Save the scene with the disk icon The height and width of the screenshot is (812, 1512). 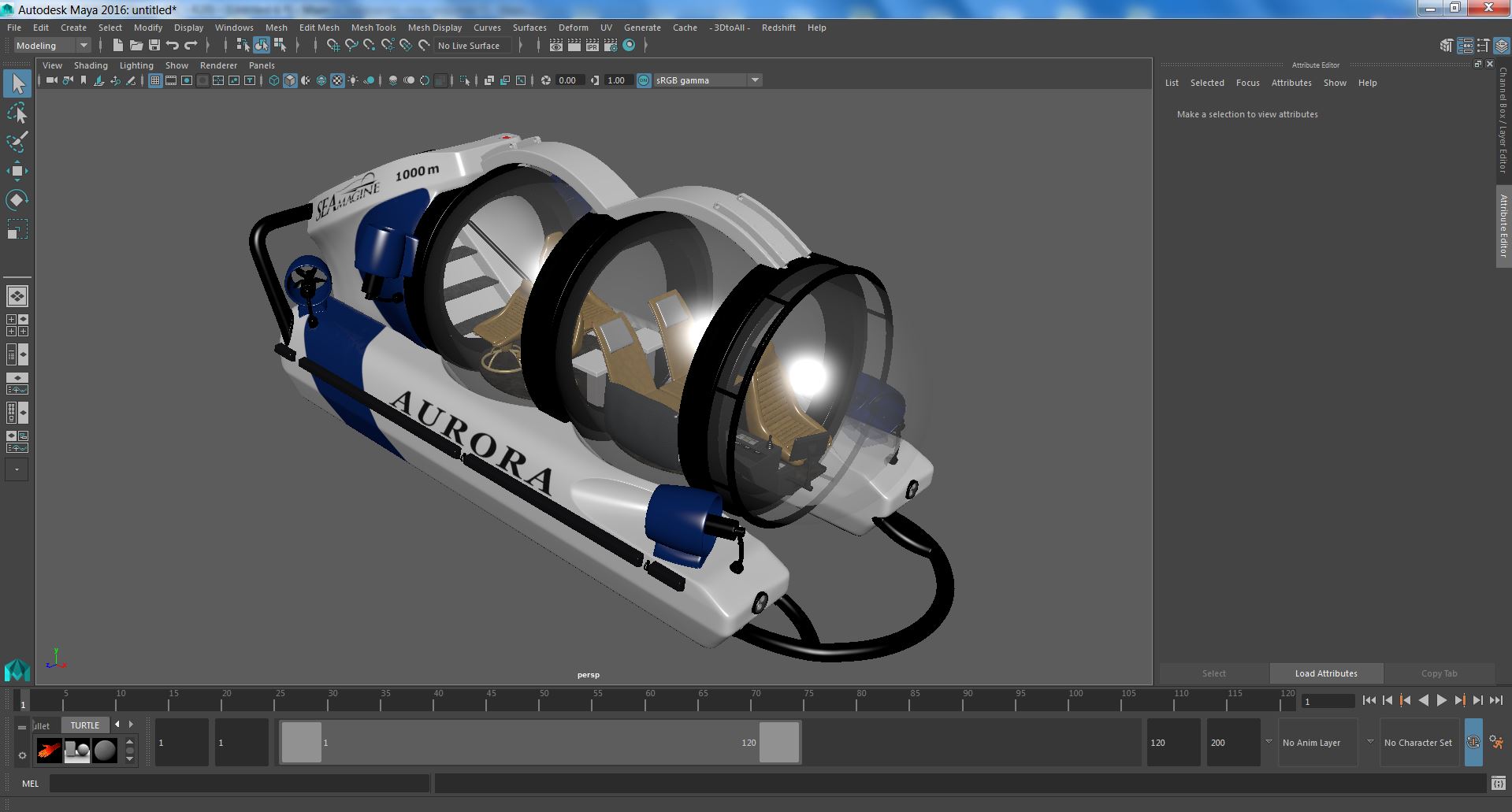point(154,46)
